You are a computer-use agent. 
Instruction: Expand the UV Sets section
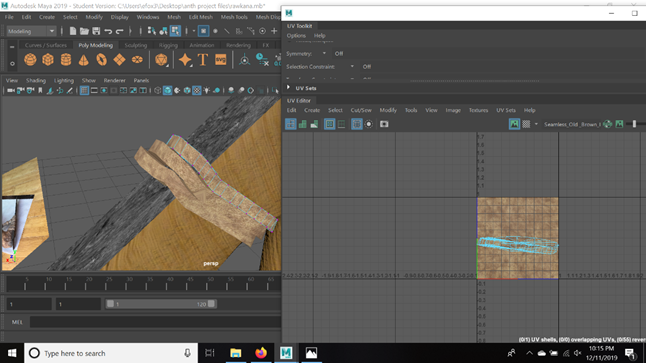pyautogui.click(x=288, y=88)
